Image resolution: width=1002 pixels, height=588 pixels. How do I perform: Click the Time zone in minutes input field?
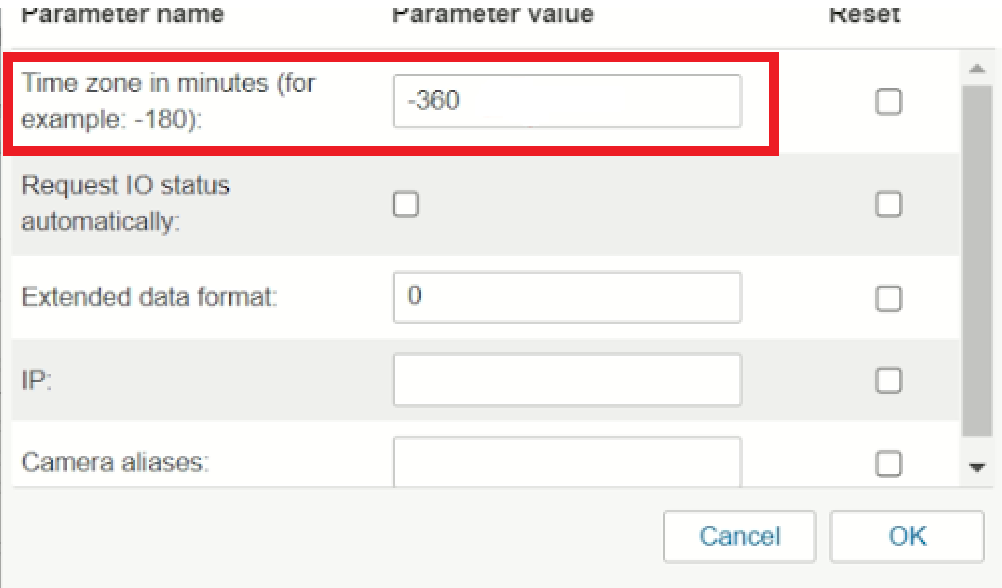pos(567,101)
